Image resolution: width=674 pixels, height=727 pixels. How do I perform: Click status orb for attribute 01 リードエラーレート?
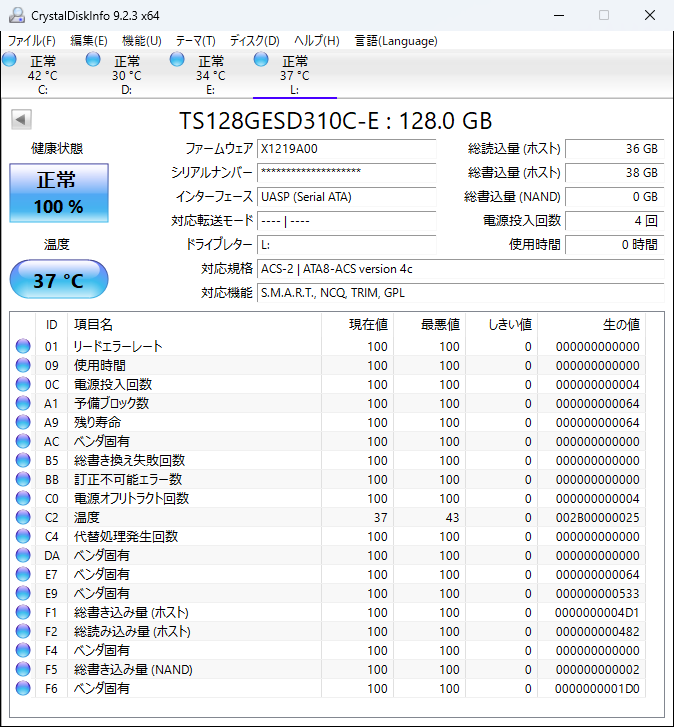pyautogui.click(x=23, y=347)
